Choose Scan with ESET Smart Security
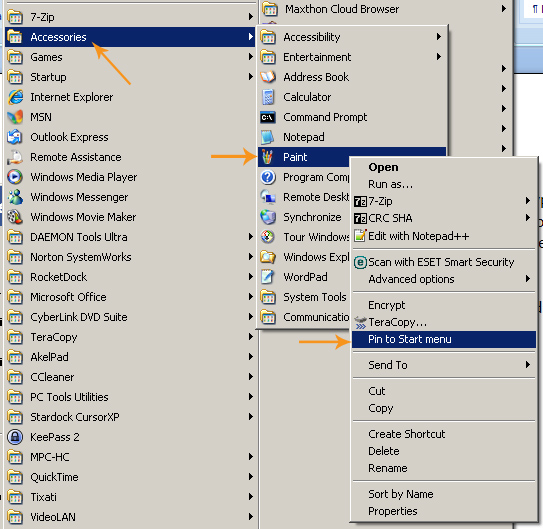Viewport: 543px width, 529px height. coord(444,262)
